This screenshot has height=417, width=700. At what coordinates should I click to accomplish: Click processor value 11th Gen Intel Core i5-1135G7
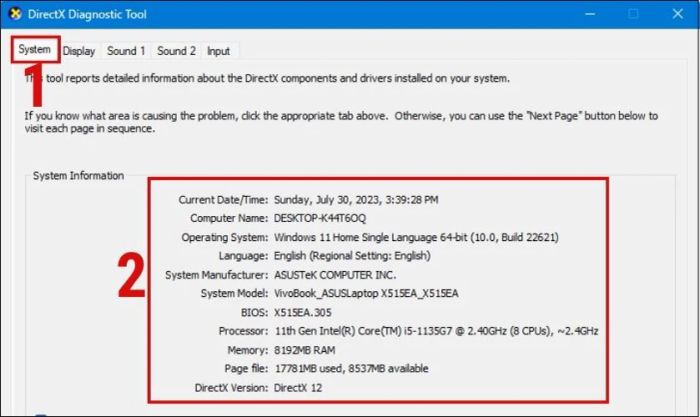(436, 331)
